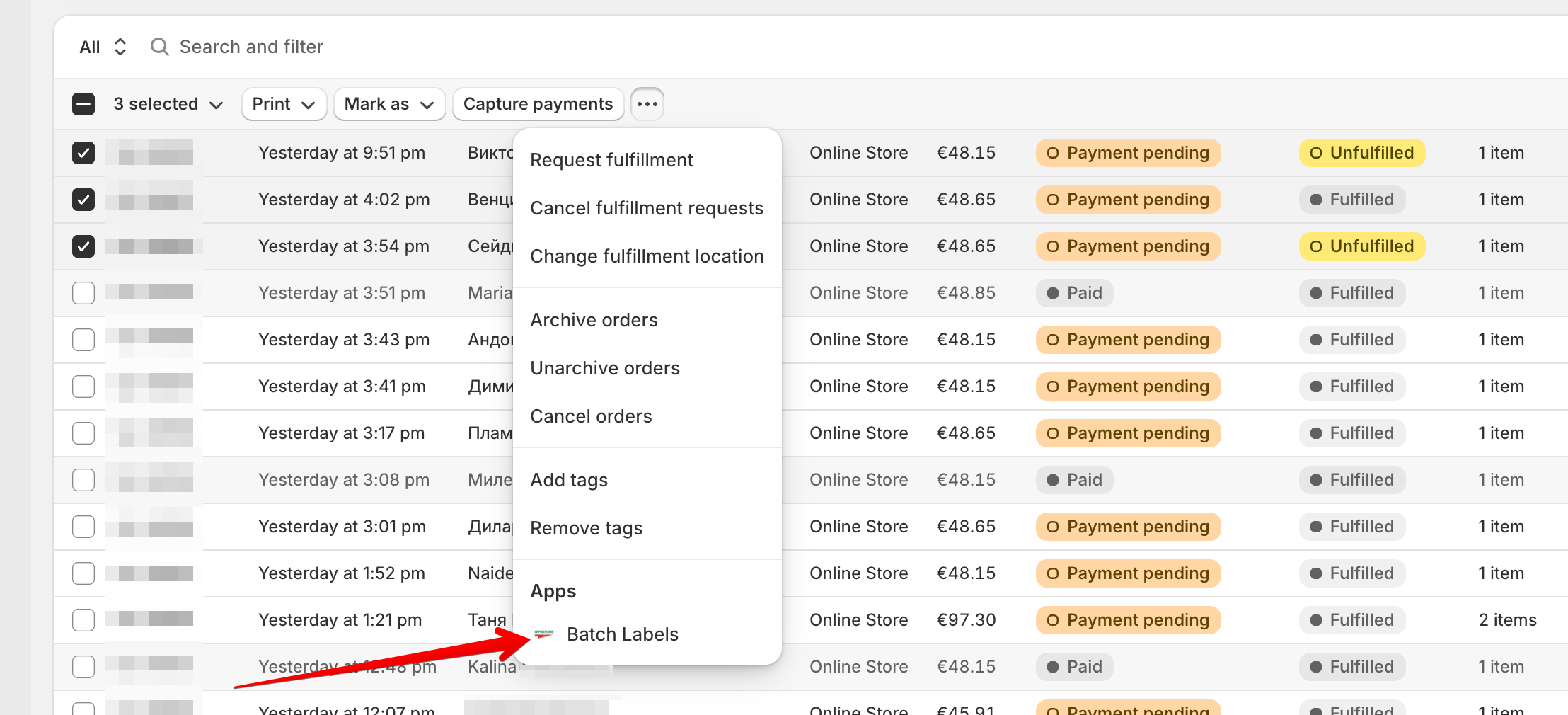Click Capture payments button
1568x715 pixels.
[538, 104]
